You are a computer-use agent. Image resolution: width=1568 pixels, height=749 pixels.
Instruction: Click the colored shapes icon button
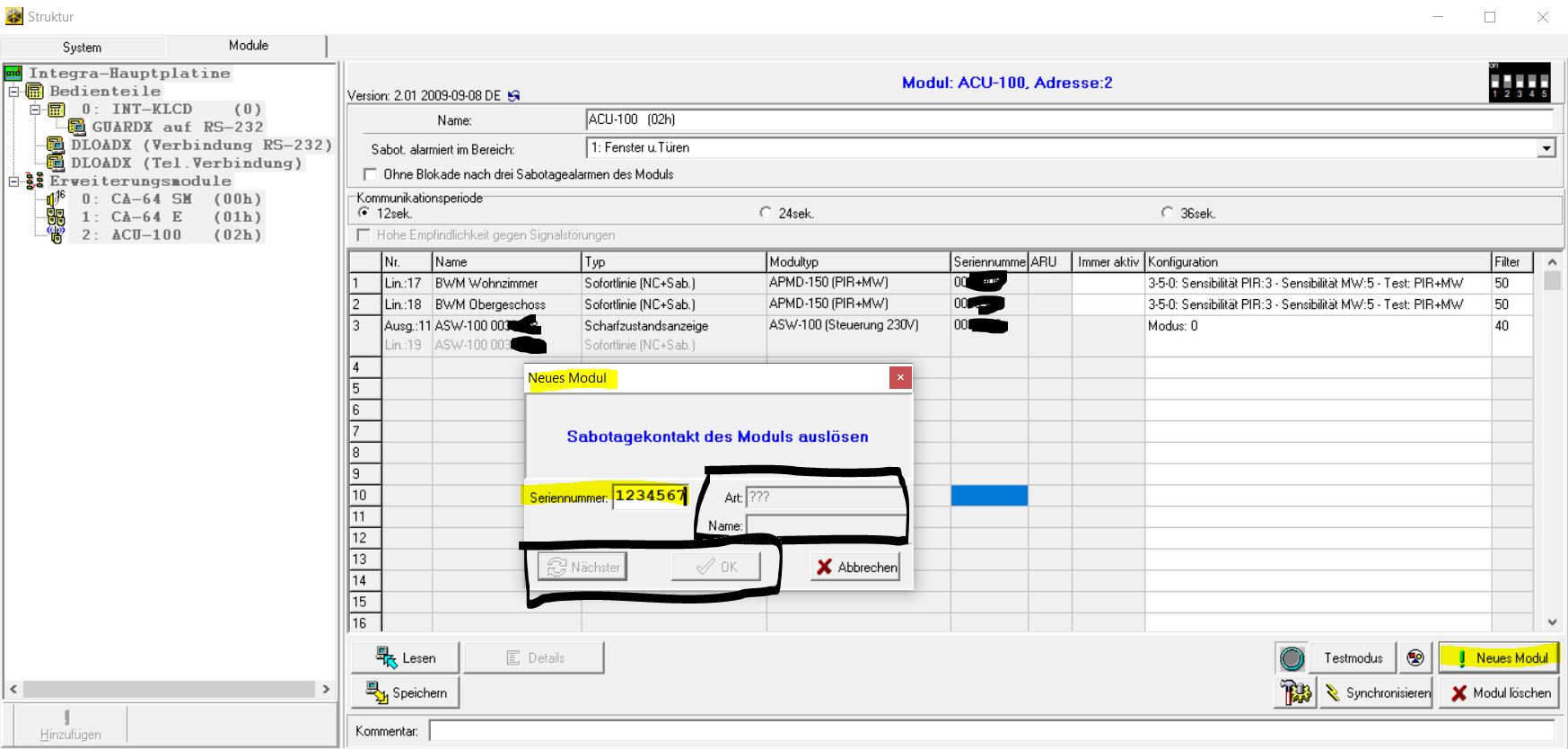click(1415, 658)
